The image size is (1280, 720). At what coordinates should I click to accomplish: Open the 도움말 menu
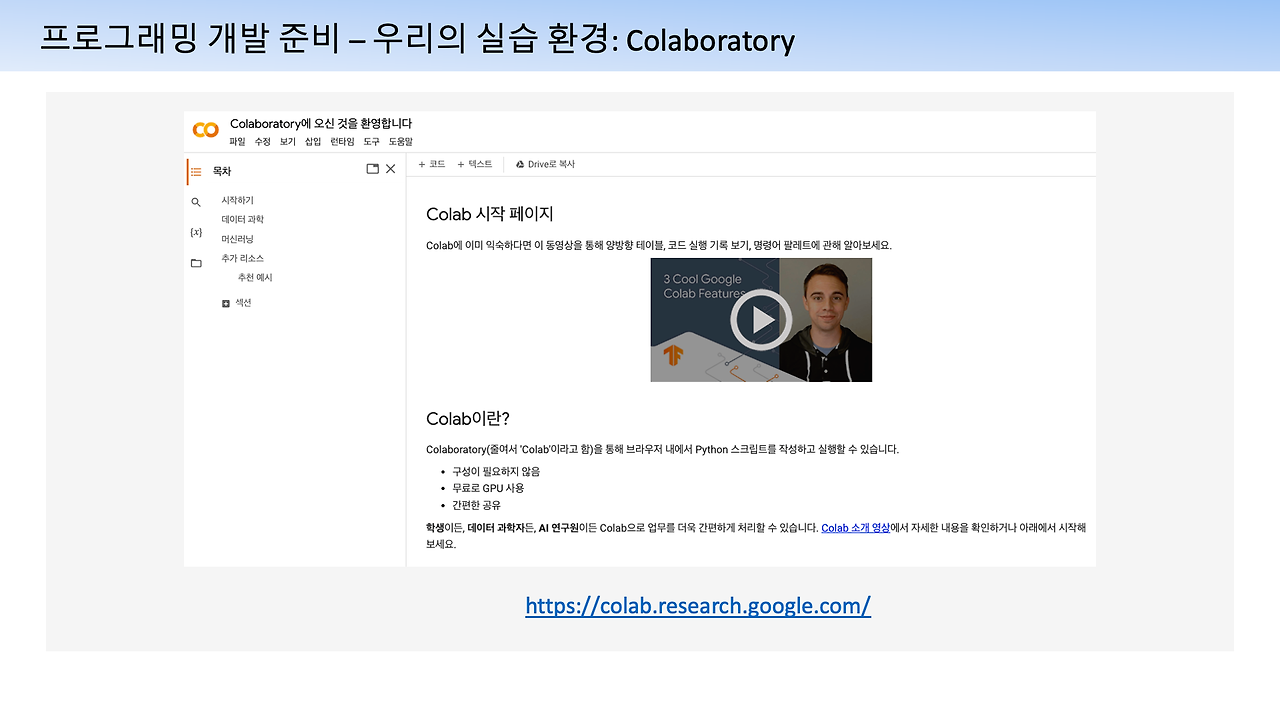[400, 142]
